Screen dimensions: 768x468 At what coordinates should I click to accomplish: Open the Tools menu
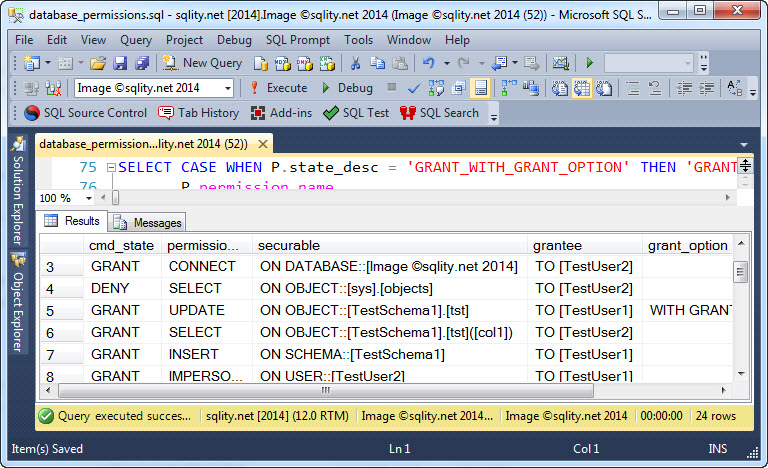coord(358,40)
